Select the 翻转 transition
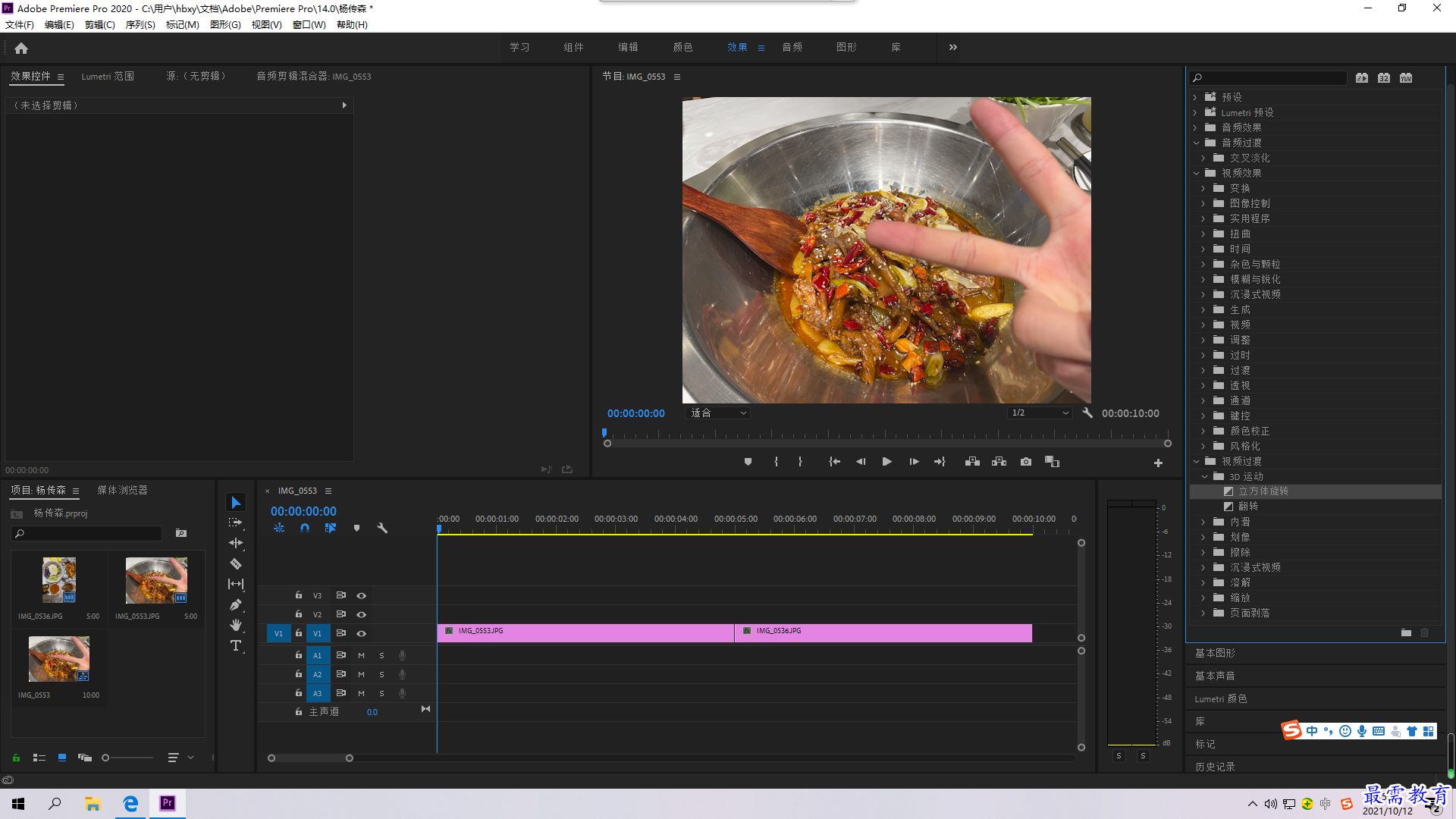 coord(1248,507)
